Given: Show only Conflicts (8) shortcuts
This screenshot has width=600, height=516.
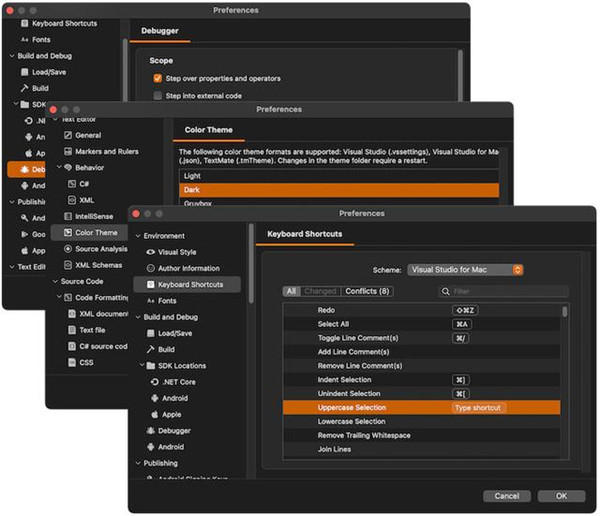Looking at the screenshot, I should (x=367, y=291).
